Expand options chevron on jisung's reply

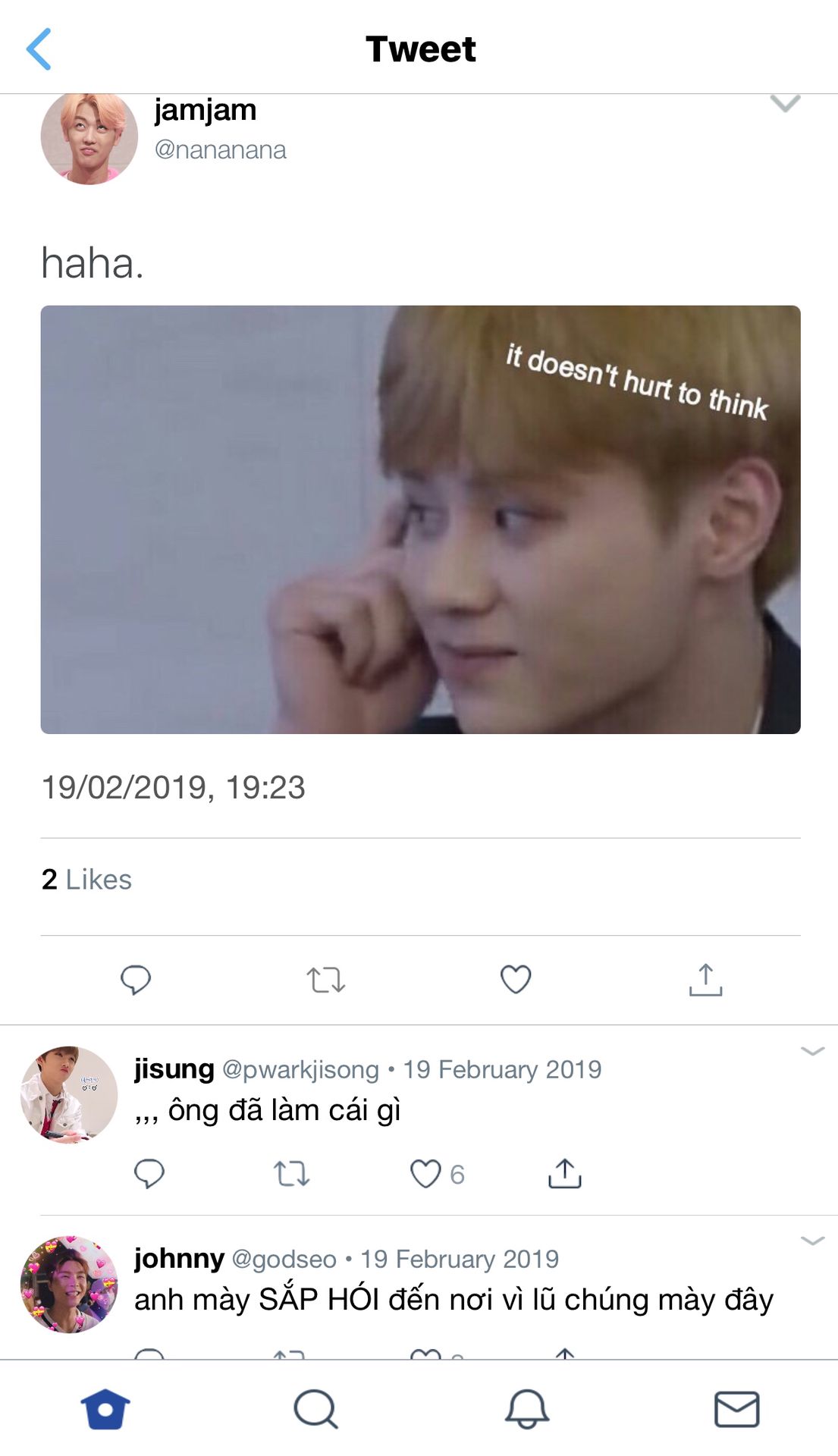(x=812, y=1050)
